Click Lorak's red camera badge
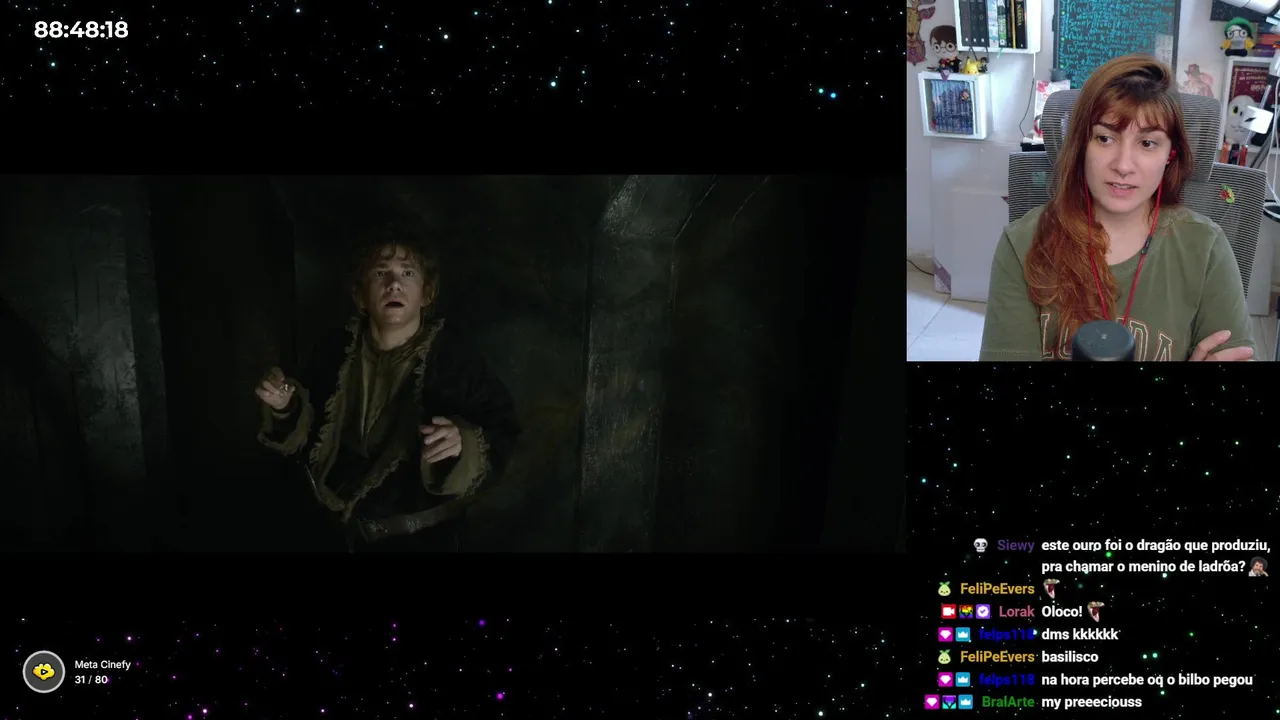 (x=948, y=612)
